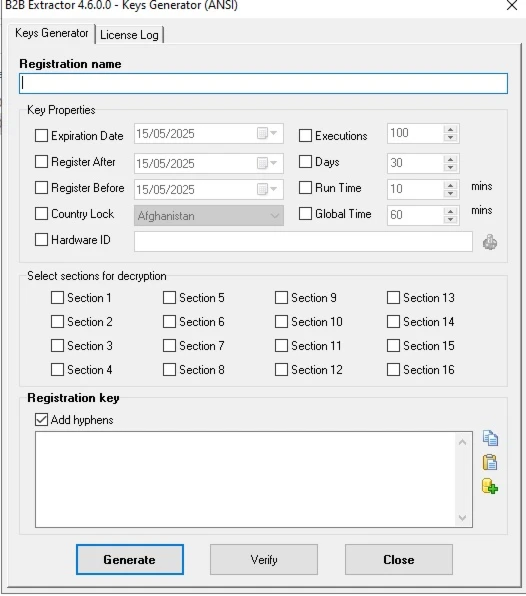This screenshot has width=526, height=596.
Task: Decrease the Run Time minutes spinner
Action: pyautogui.click(x=450, y=193)
